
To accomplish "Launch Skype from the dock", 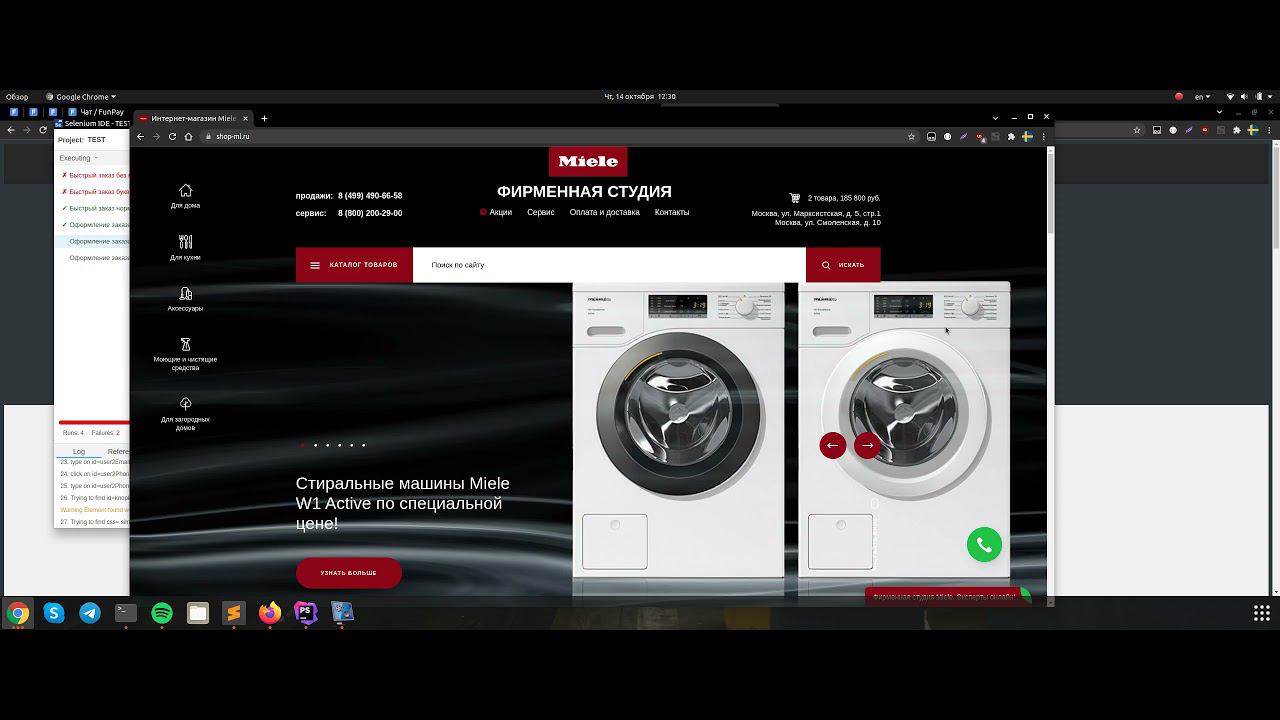I will pyautogui.click(x=54, y=613).
